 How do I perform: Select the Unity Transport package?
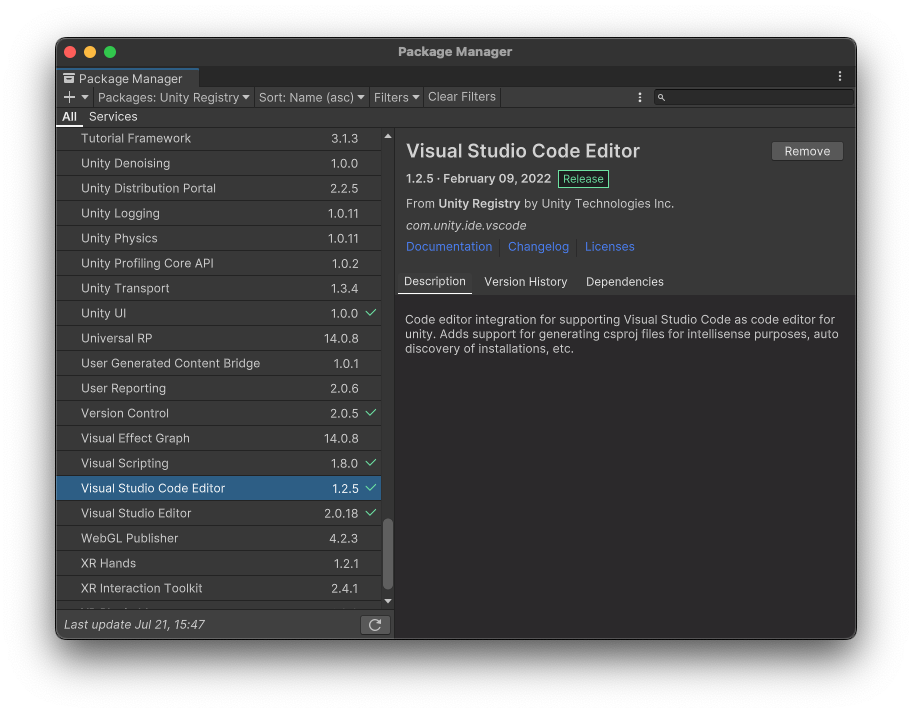[219, 288]
